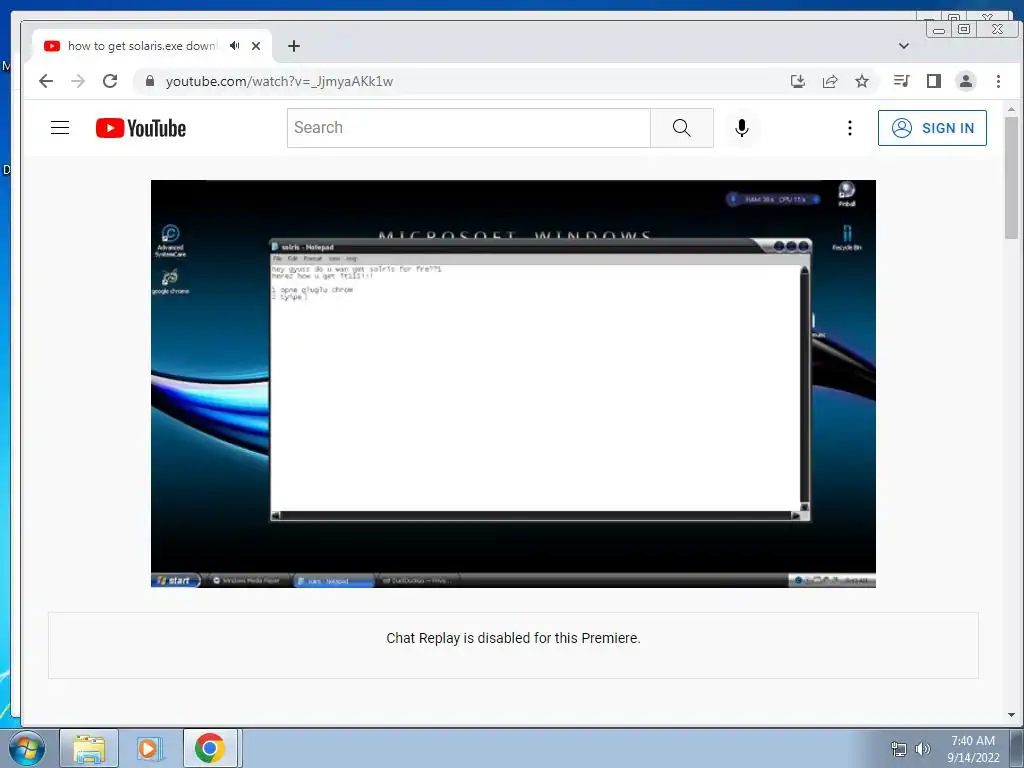
Task: Close the solaris.exe YouTube tab
Action: (256, 46)
